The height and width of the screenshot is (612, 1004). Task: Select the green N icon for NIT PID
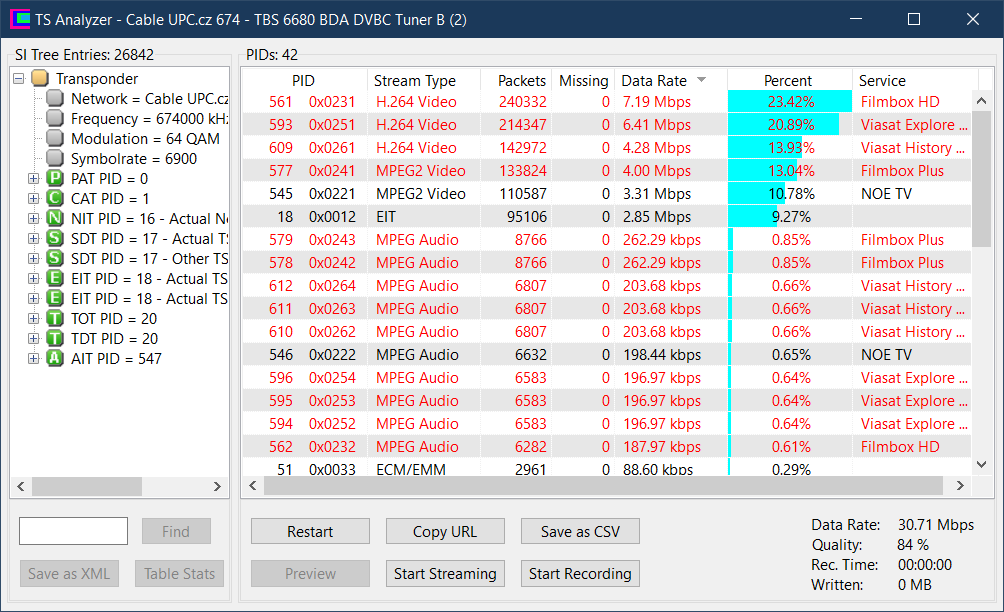55,218
